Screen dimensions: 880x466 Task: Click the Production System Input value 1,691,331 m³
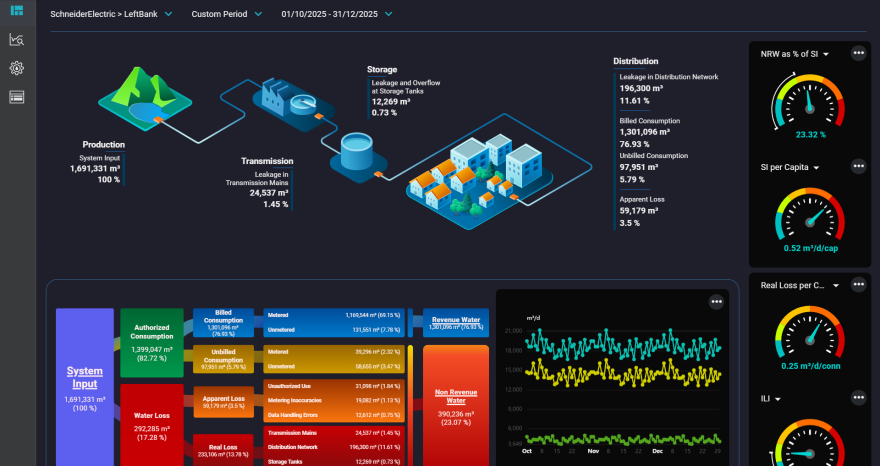click(x=95, y=168)
